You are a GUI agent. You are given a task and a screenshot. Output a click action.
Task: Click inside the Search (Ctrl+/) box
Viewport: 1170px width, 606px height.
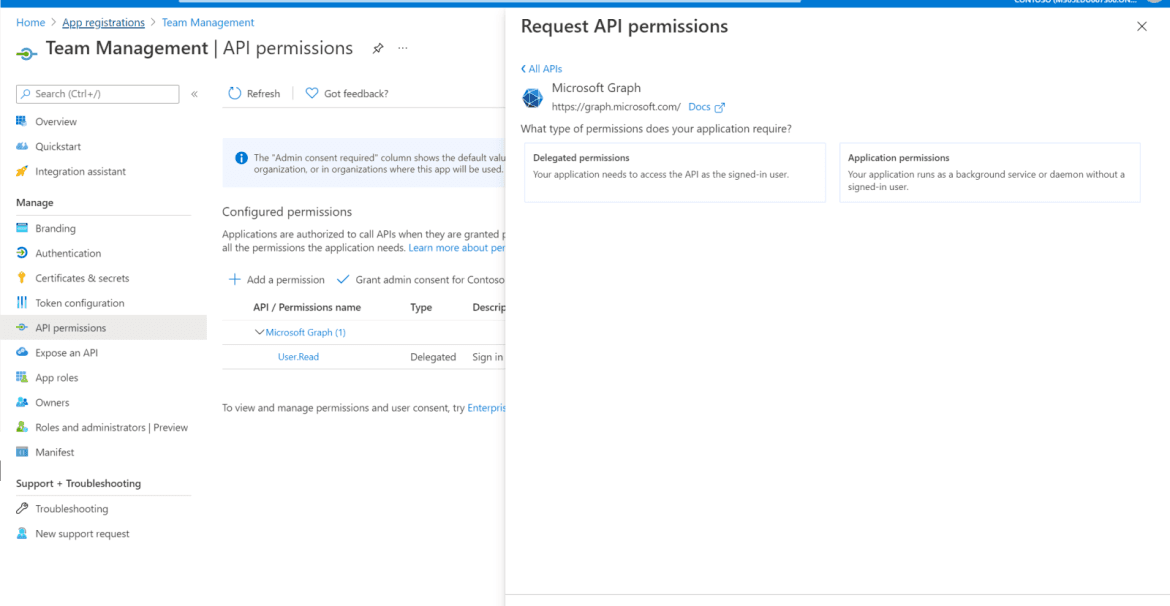tap(98, 94)
